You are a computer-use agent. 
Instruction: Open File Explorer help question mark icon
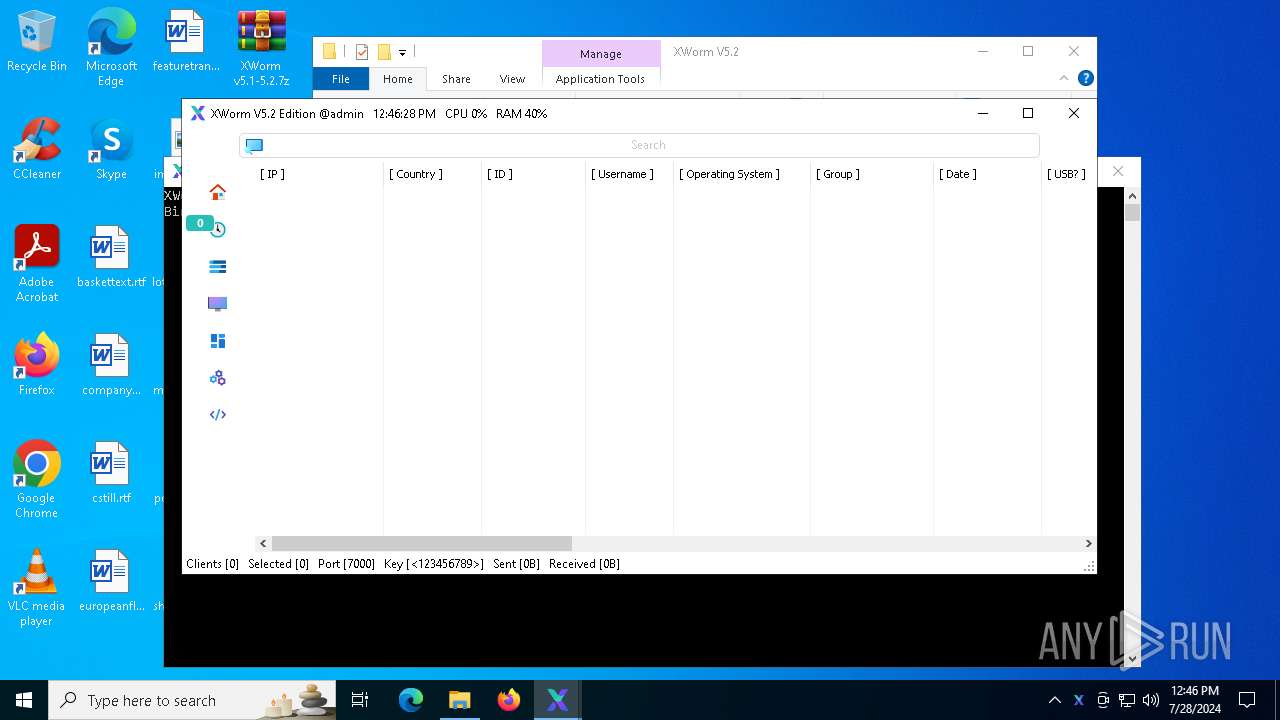1086,78
